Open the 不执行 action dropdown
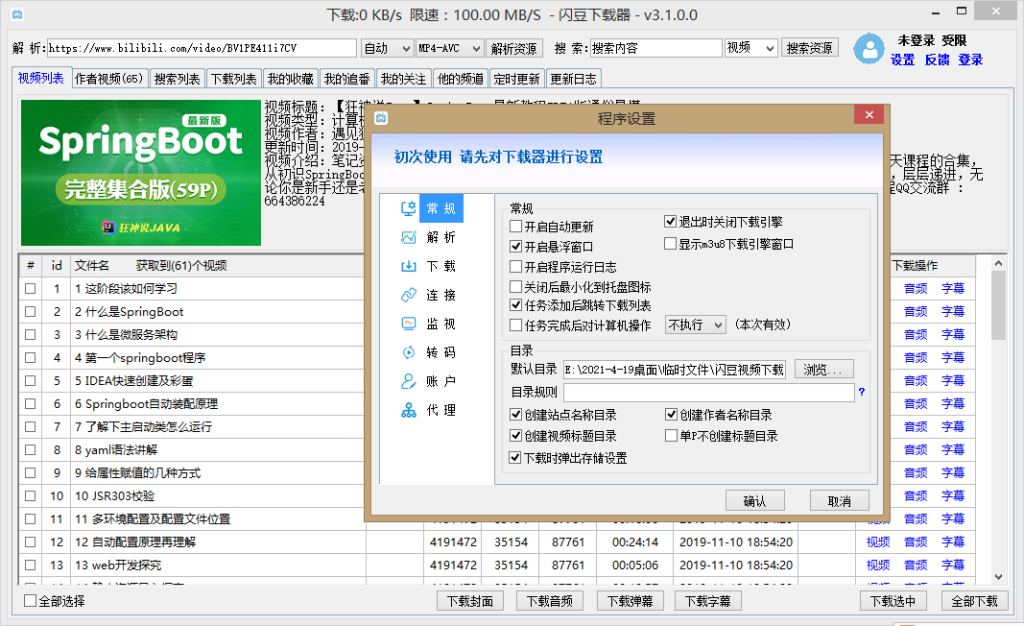This screenshot has height=626, width=1024. (x=694, y=324)
